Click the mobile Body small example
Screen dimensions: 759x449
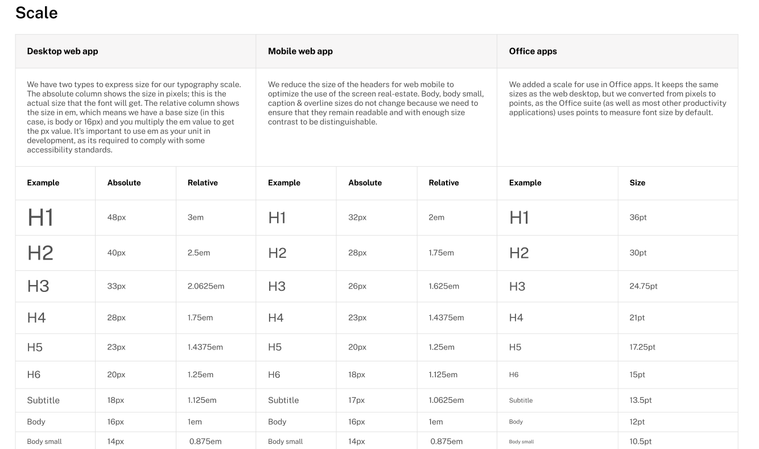tap(285, 441)
